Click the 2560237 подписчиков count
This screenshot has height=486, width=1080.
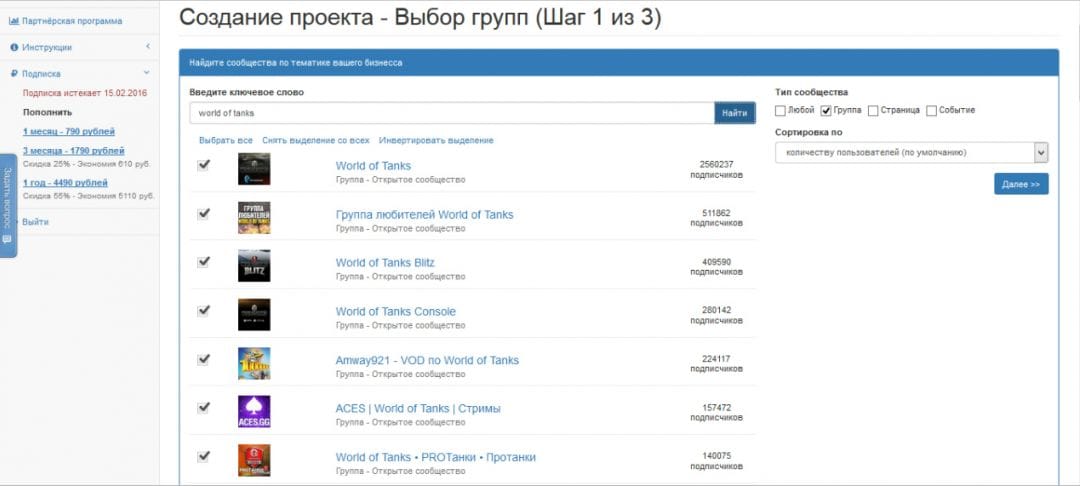point(716,170)
